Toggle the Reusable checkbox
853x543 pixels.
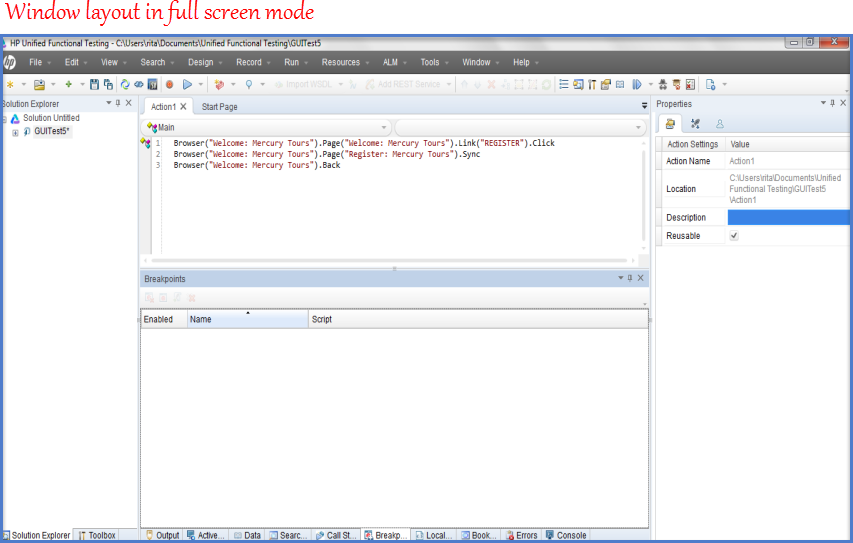(734, 236)
